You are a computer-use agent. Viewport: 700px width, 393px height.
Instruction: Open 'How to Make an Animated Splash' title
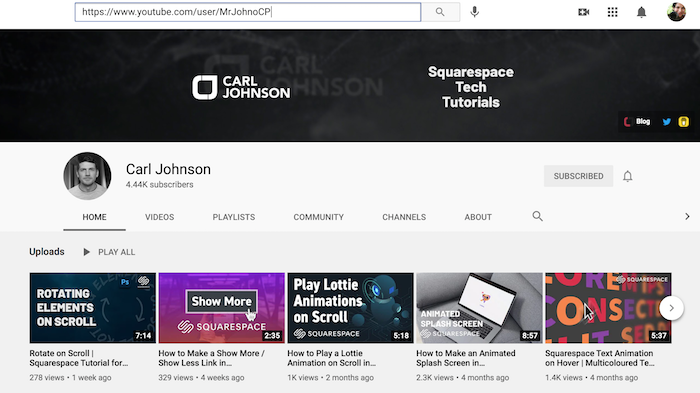[466, 358]
